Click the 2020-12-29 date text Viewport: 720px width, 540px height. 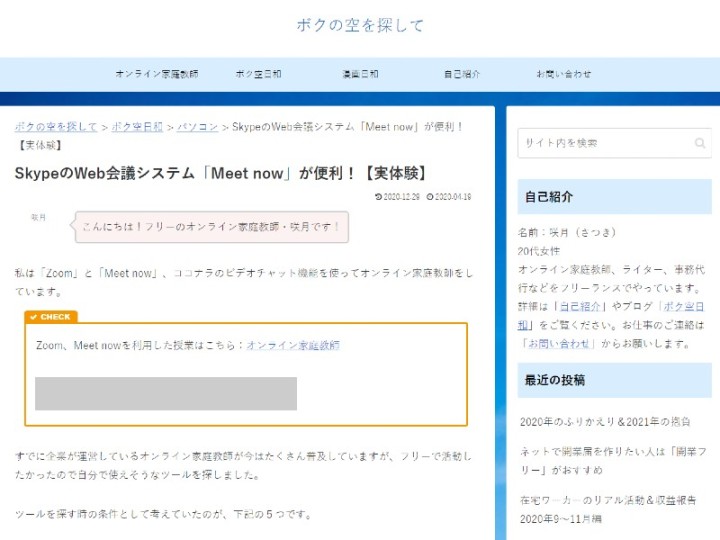401,197
